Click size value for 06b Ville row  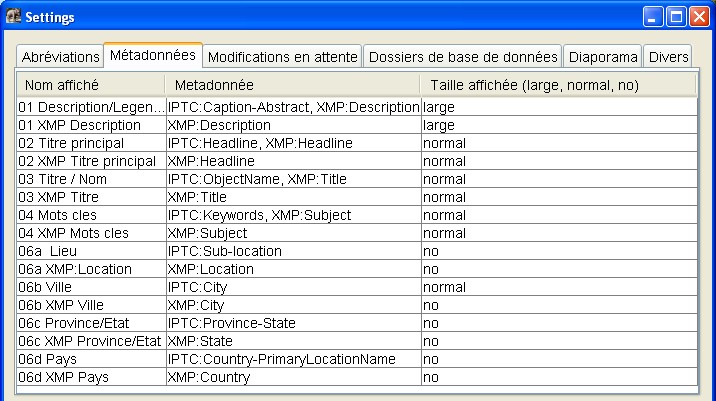tap(559, 287)
